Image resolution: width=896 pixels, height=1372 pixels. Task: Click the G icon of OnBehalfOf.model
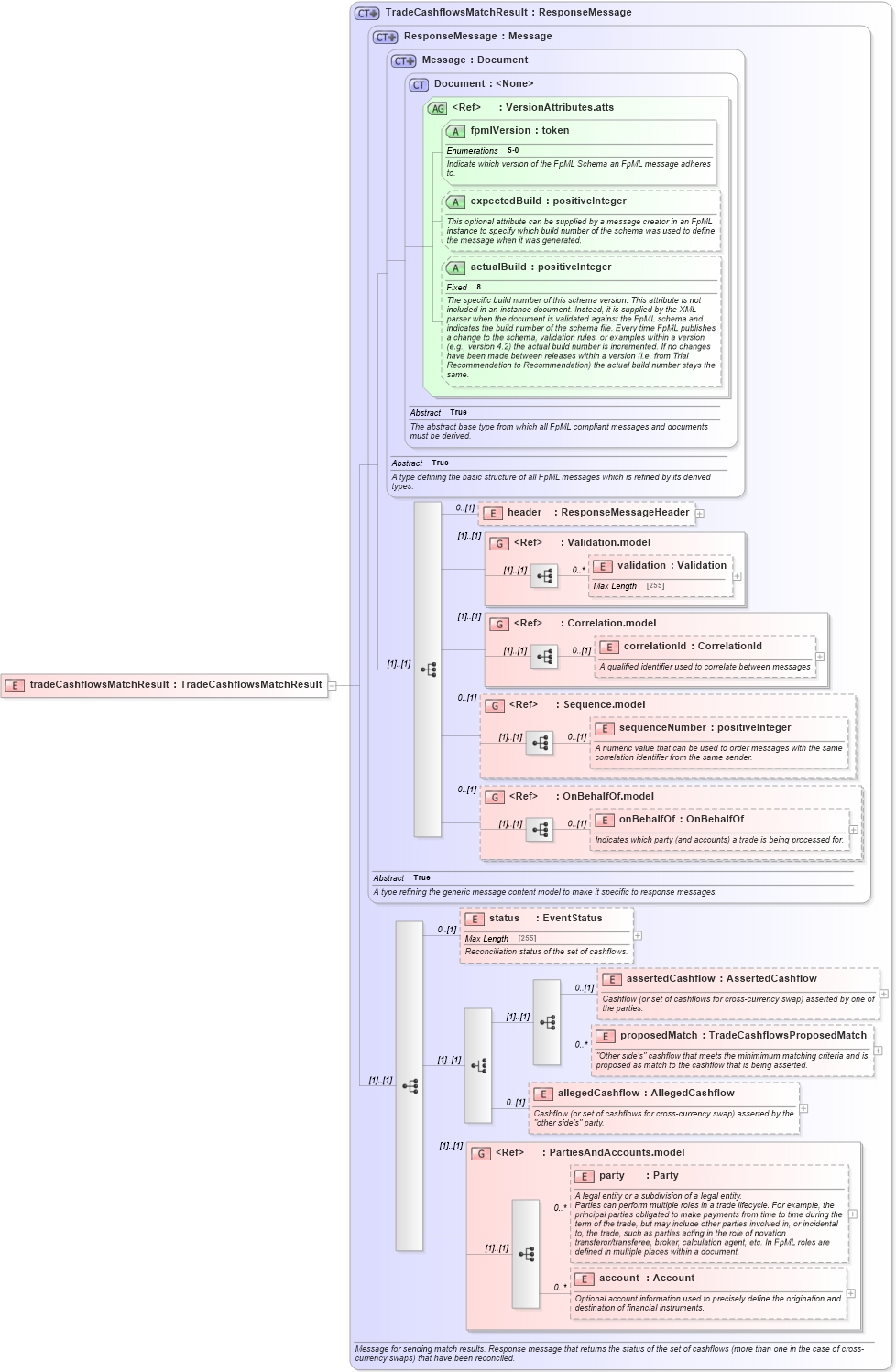(x=495, y=797)
